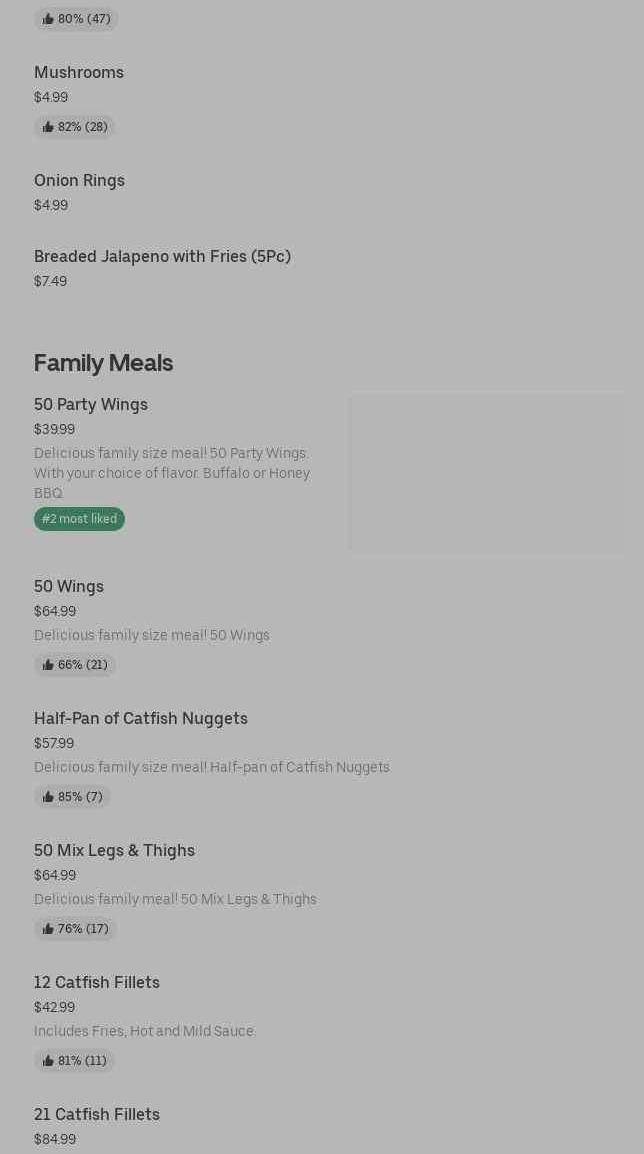Screen dimensions: 644x1154
Task: Open the 50 Party Wings family meal
Action: (91, 404)
